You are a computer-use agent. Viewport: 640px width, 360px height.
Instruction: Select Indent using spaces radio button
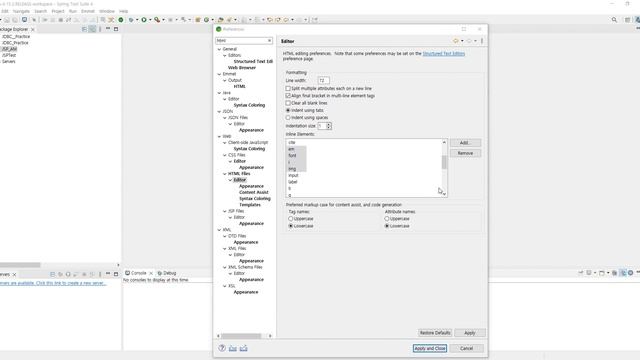(288, 118)
